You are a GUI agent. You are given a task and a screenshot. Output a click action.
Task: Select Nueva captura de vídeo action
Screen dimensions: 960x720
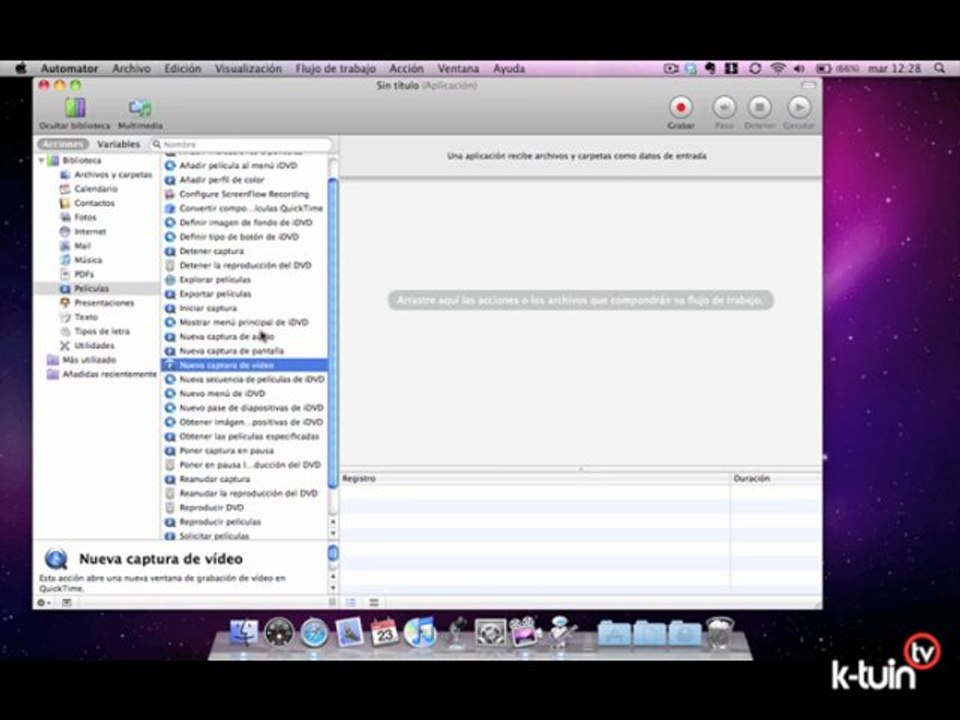(244, 365)
